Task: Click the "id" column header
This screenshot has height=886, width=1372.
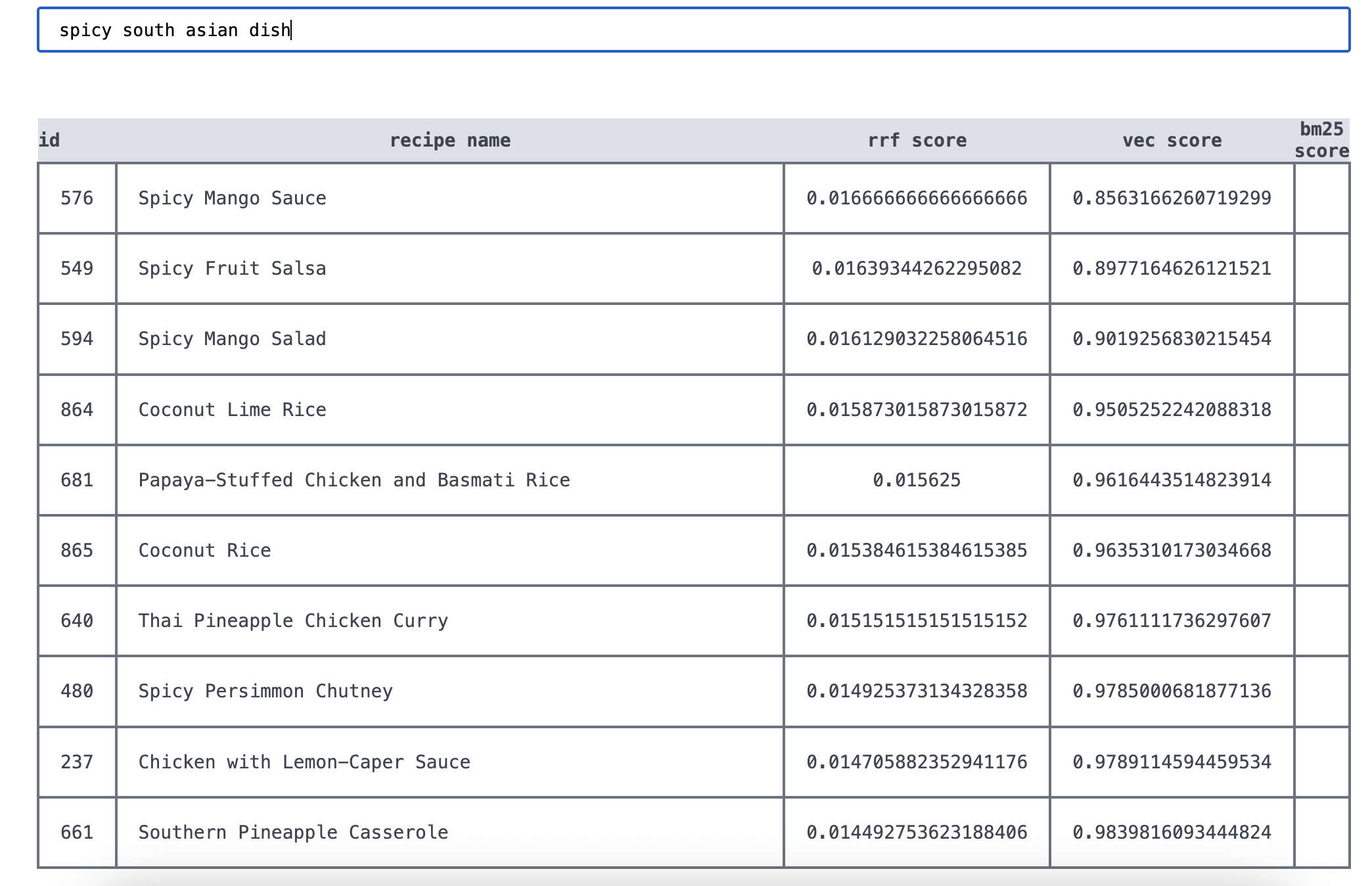Action: coord(50,141)
